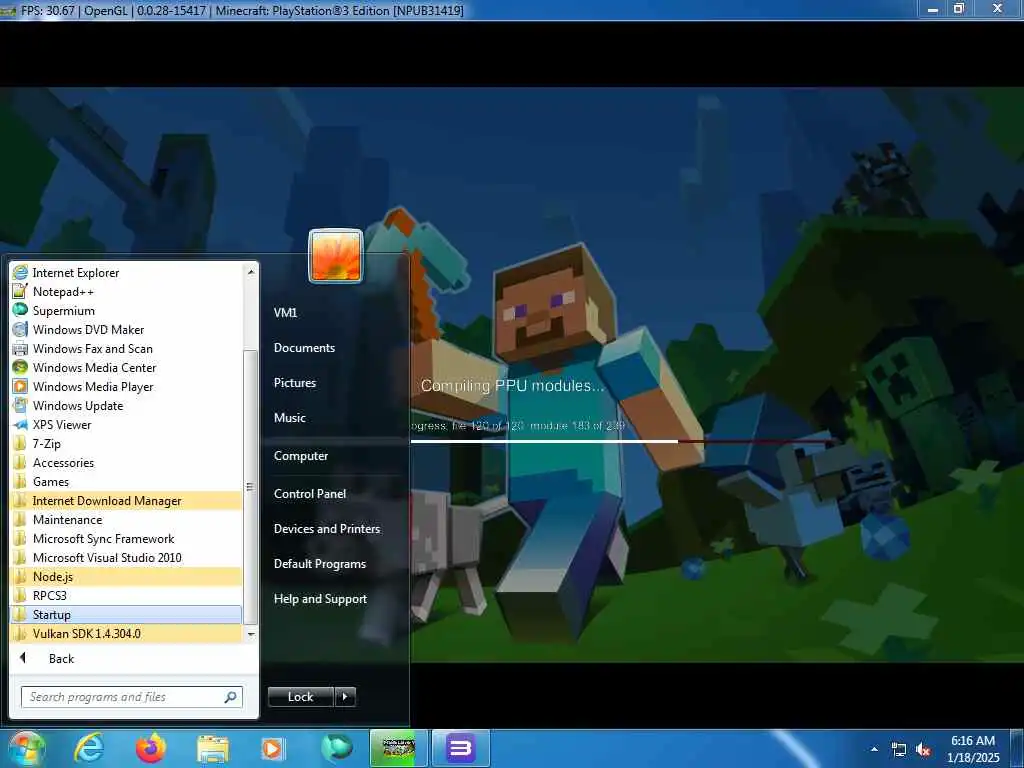Screen dimensions: 1024x768
Task: Open Windows Explorer from taskbar
Action: point(212,749)
